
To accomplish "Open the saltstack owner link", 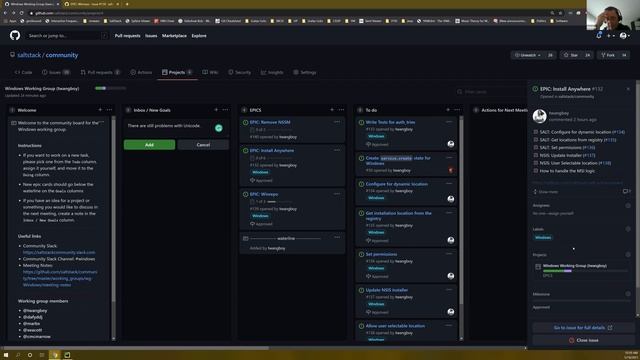I will pos(29,55).
